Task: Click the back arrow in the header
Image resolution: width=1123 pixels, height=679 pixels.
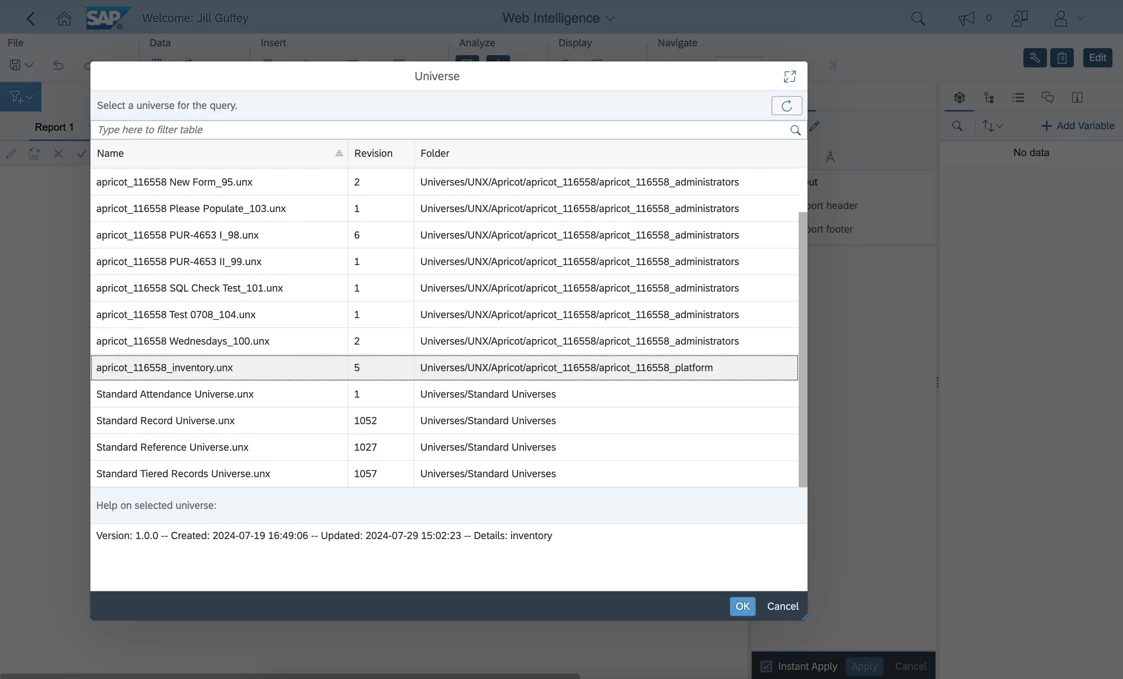Action: pos(30,19)
